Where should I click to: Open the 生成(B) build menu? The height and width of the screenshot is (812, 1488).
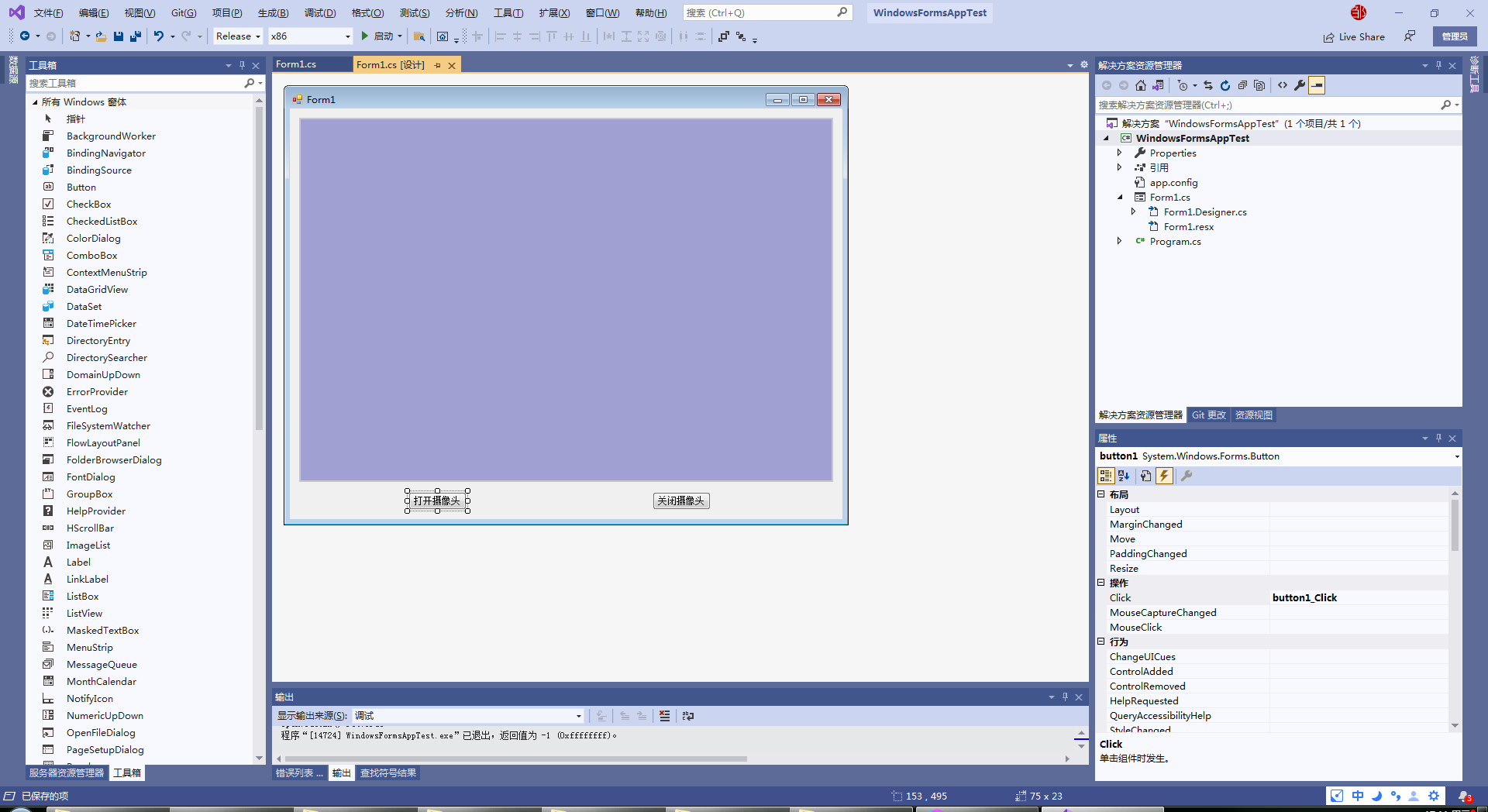pyautogui.click(x=273, y=13)
